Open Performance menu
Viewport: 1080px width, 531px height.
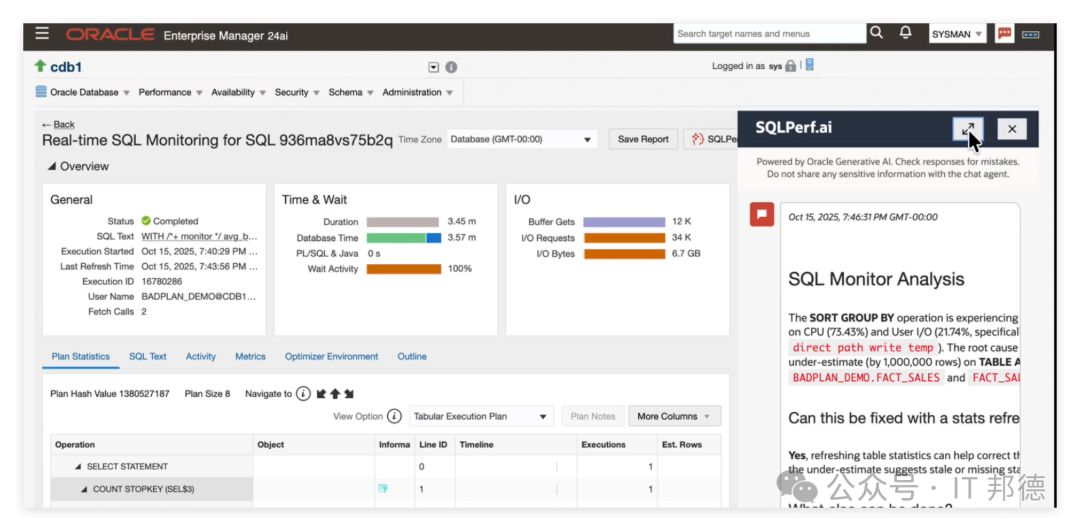170,92
